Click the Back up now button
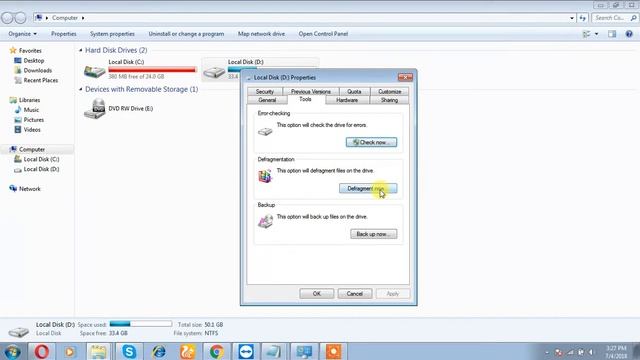This screenshot has width=640, height=360. pos(373,234)
